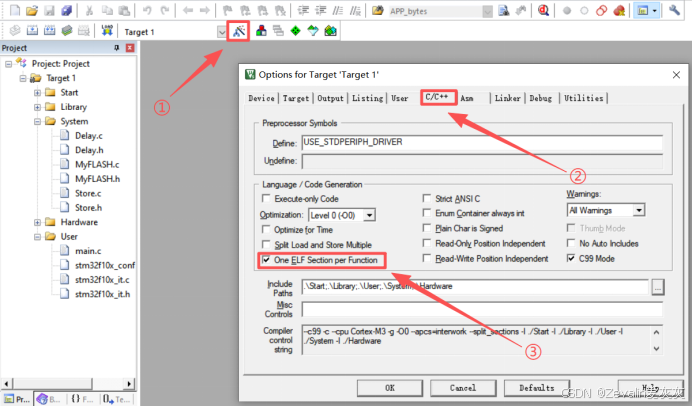Click the Manage Project Items blocks icon

pos(261,30)
